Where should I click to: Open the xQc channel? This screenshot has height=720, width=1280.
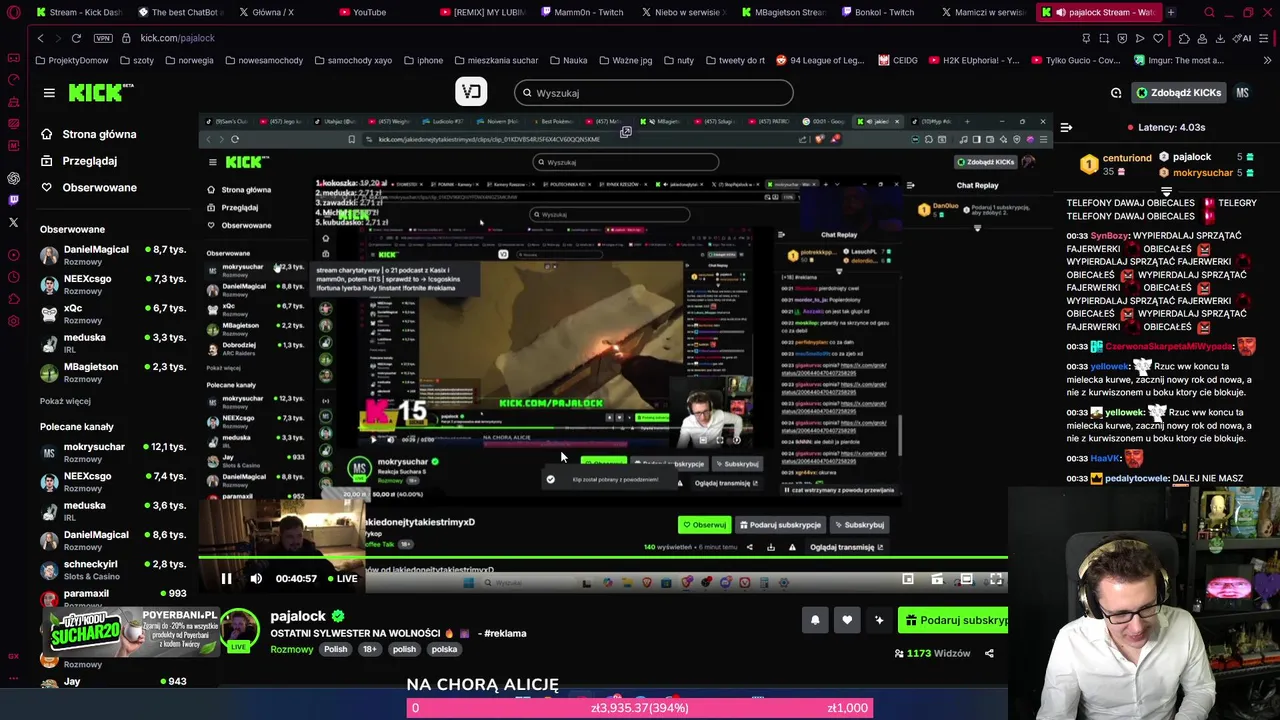113,313
